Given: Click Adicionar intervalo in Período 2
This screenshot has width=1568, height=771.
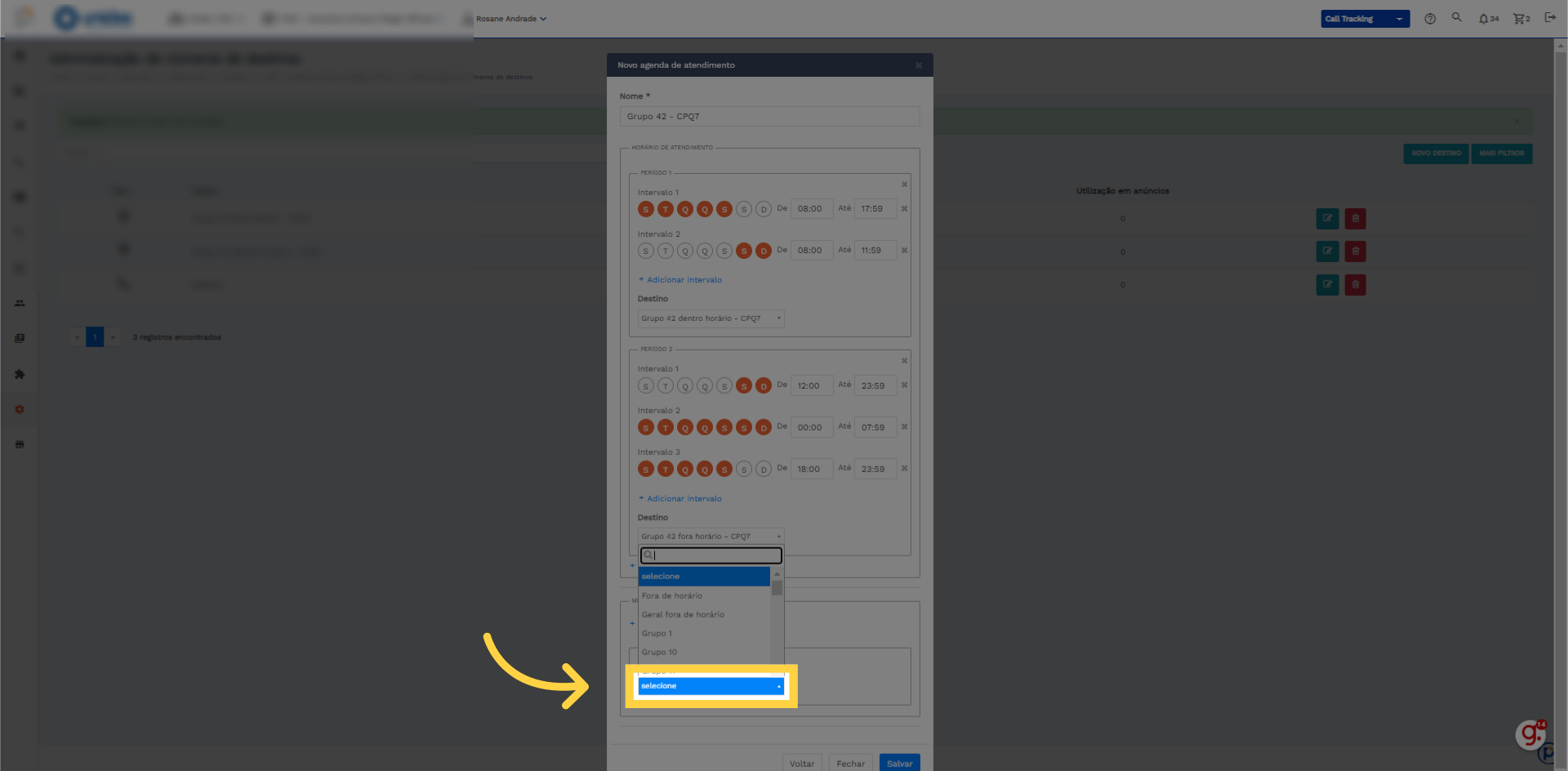Looking at the screenshot, I should point(680,499).
